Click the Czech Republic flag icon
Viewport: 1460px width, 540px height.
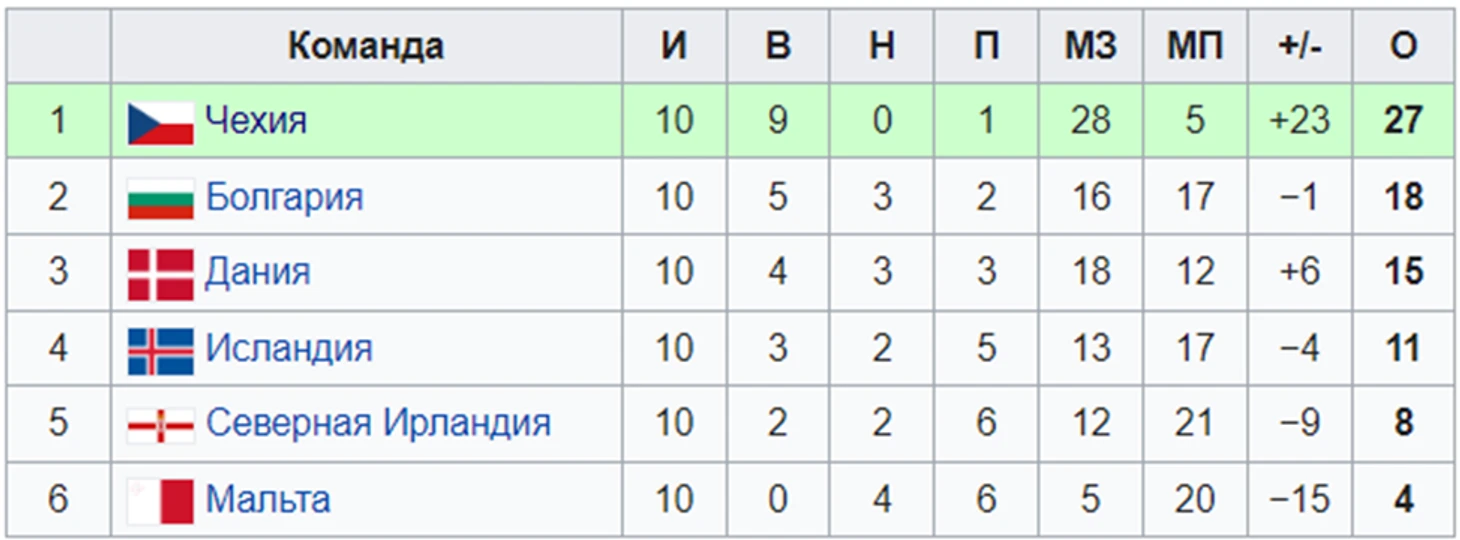pyautogui.click(x=160, y=123)
